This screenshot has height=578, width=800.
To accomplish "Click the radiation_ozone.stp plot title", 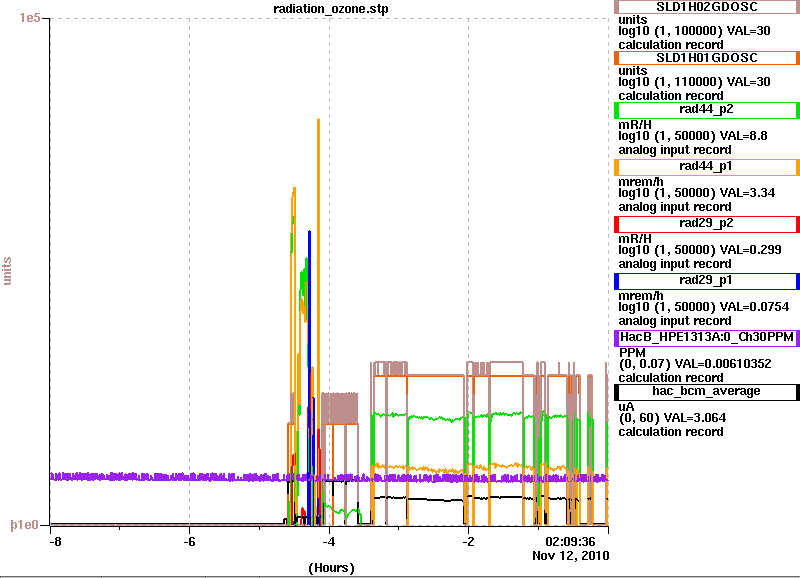I will pyautogui.click(x=331, y=9).
